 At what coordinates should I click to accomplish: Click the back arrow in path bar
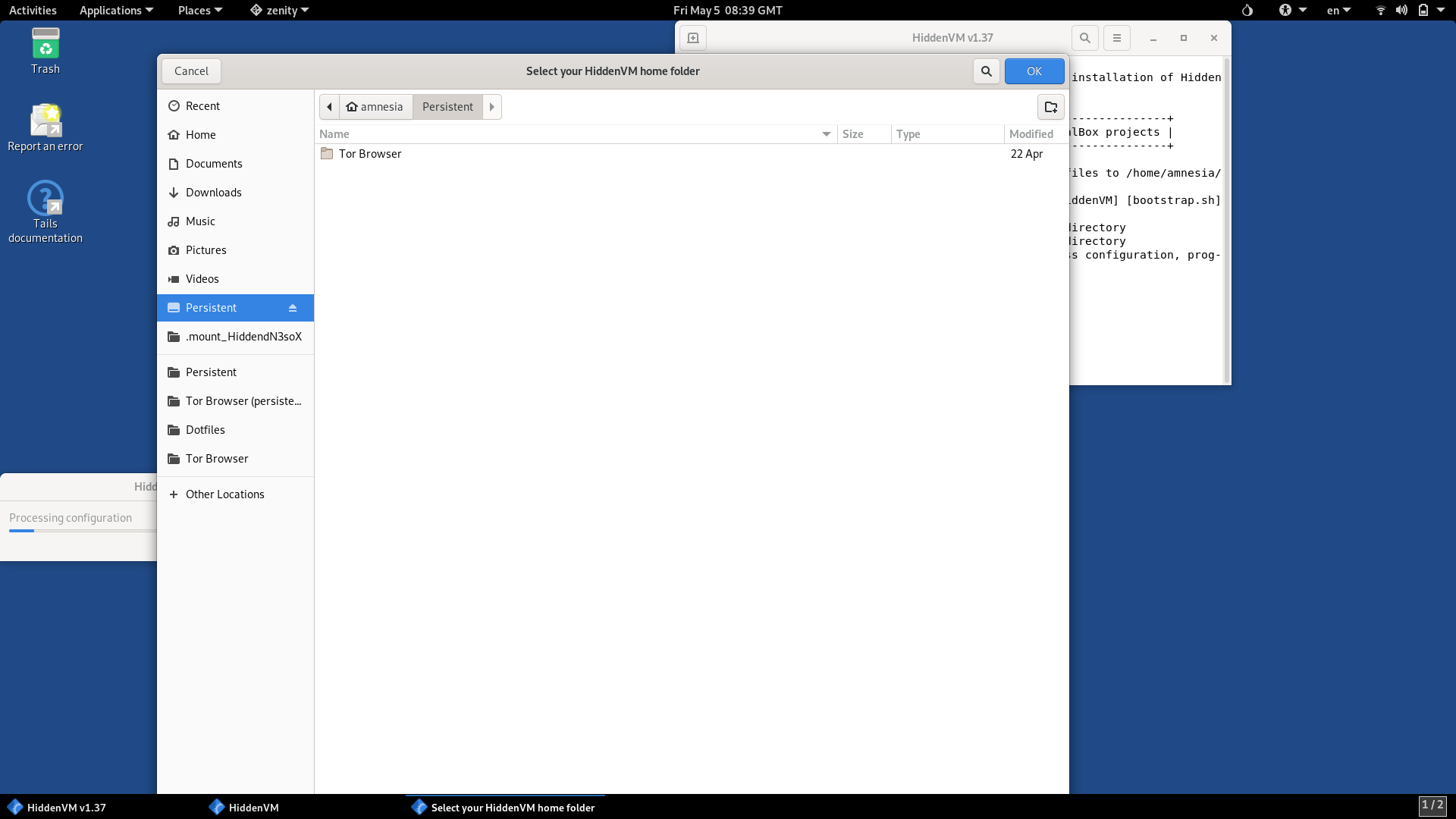coord(329,107)
